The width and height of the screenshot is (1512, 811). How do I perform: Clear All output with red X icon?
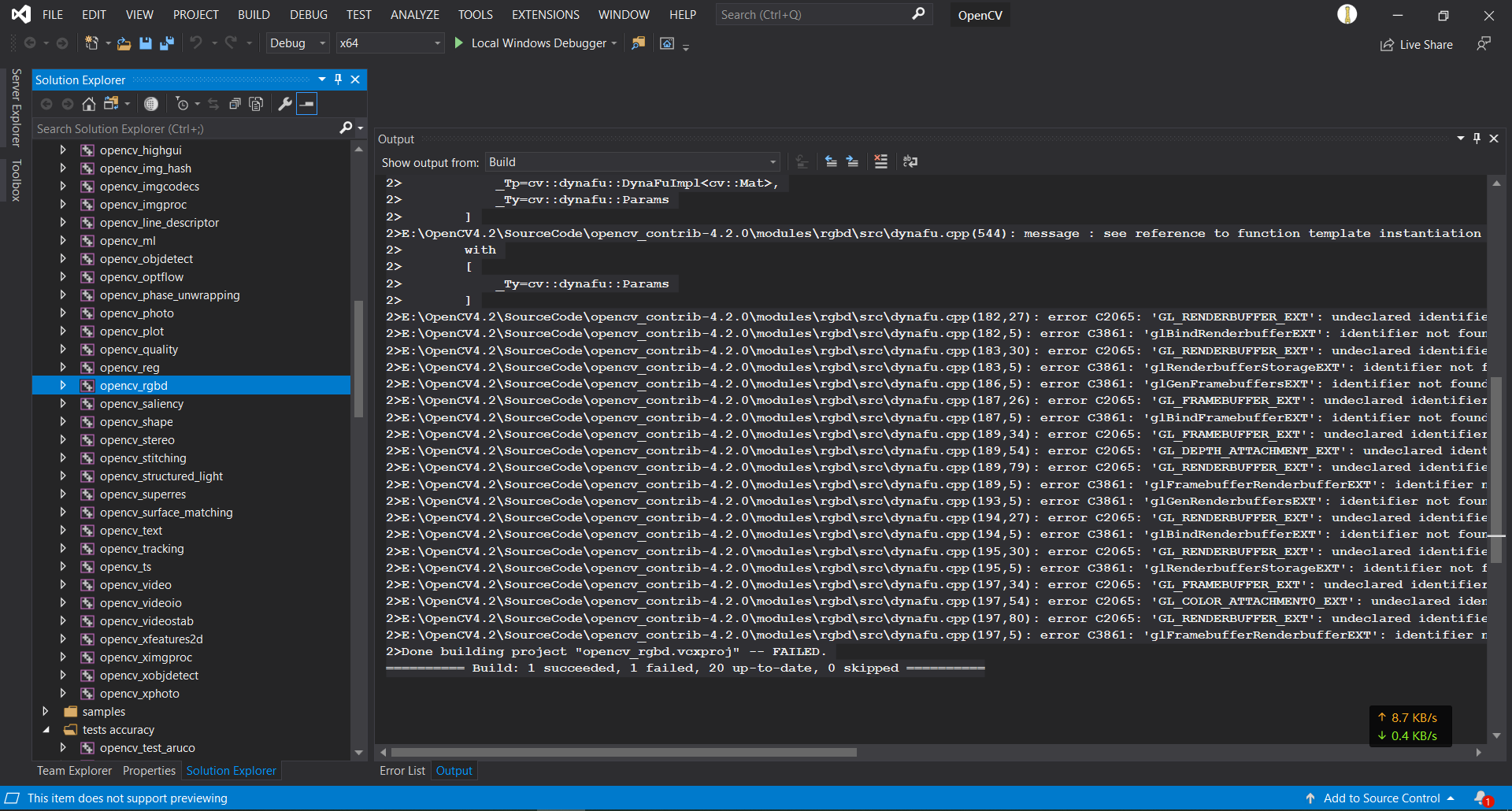coord(880,161)
